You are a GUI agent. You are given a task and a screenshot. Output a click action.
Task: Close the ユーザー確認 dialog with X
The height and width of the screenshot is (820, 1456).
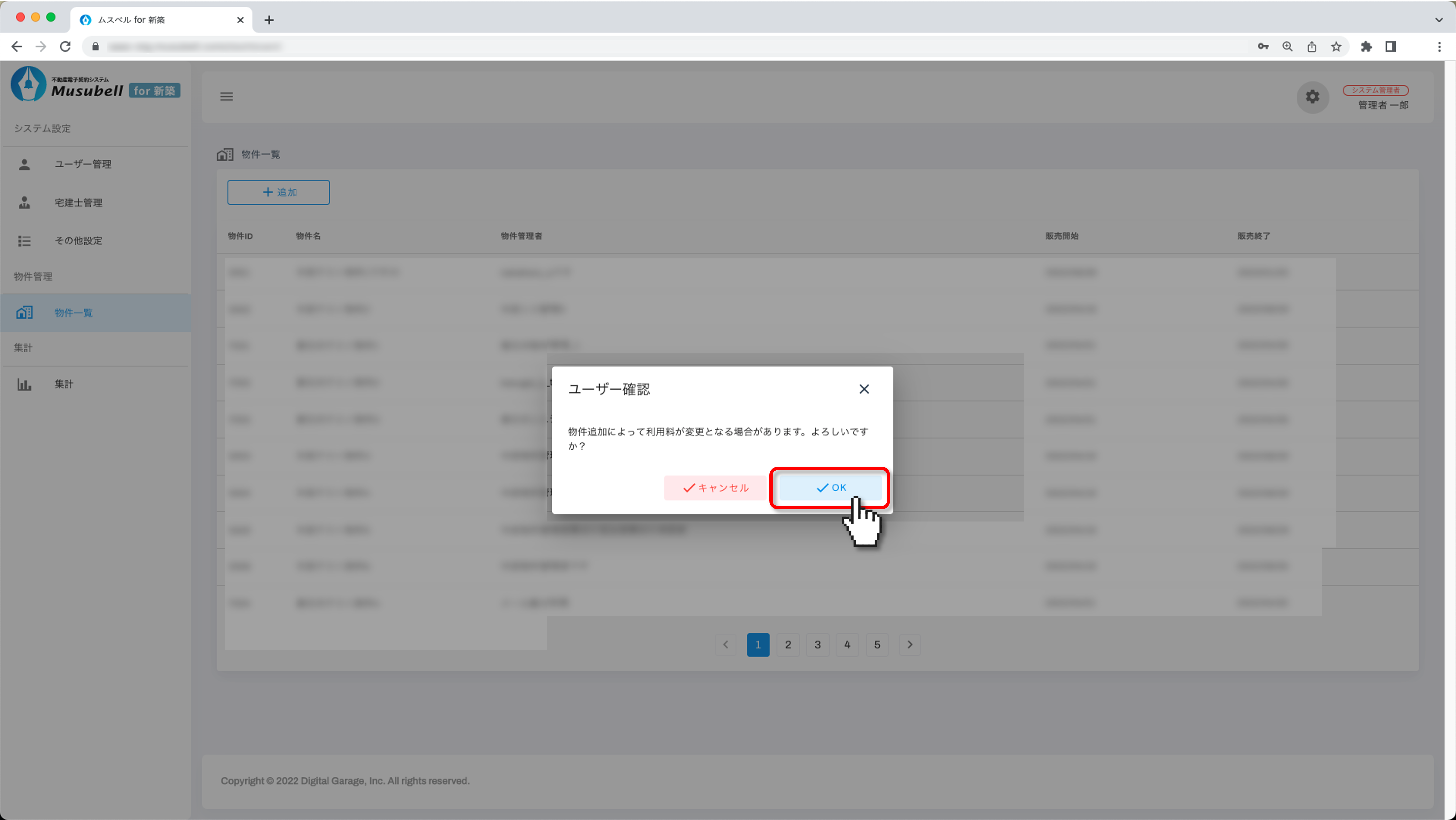pyautogui.click(x=864, y=389)
